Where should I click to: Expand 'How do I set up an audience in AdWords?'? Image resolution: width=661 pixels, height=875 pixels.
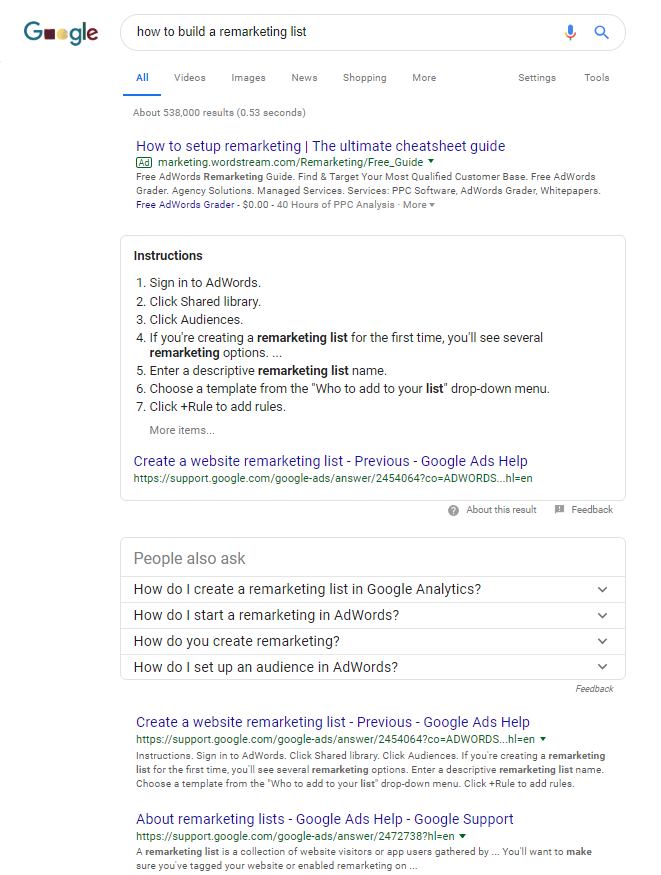click(602, 667)
